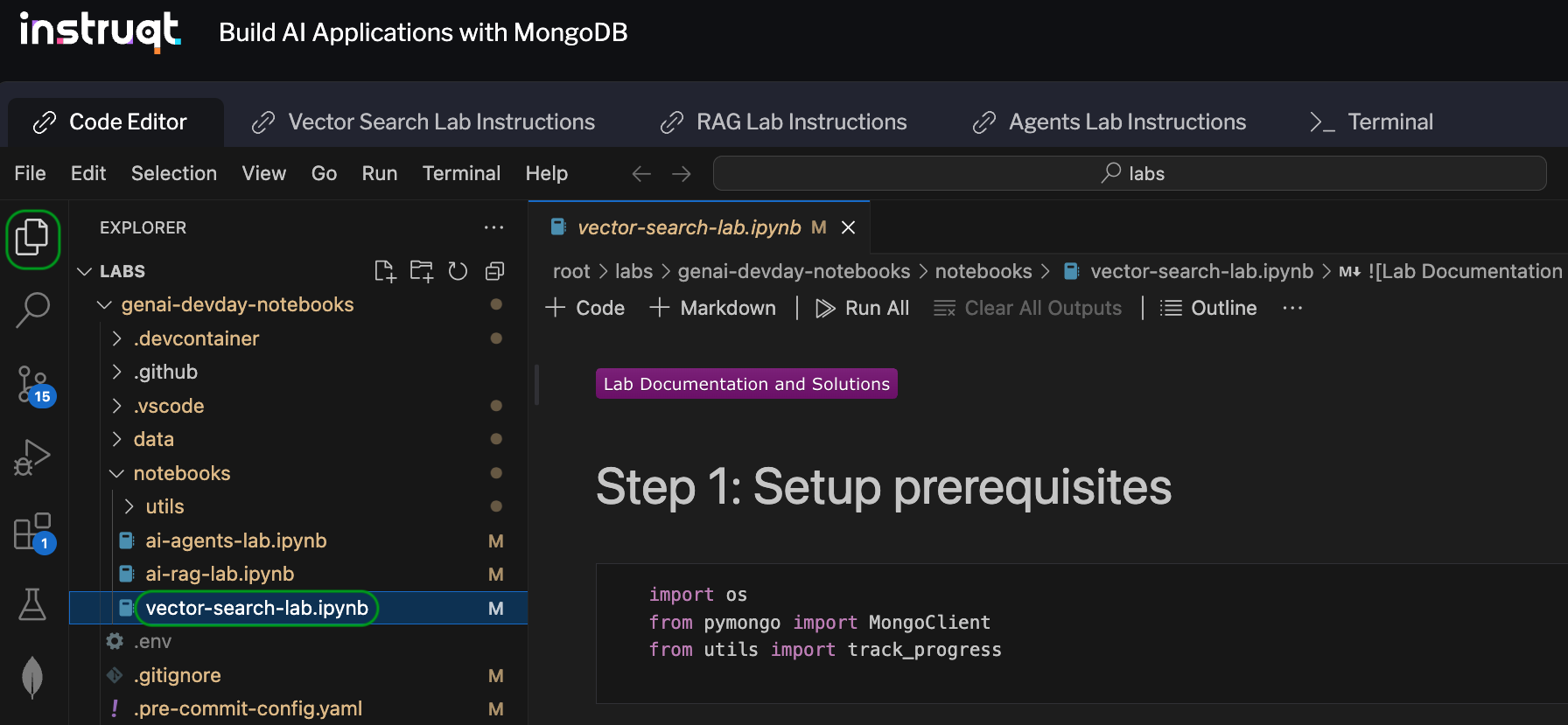Click the .pre-commit-config.yaml exclamation icon

point(115,708)
